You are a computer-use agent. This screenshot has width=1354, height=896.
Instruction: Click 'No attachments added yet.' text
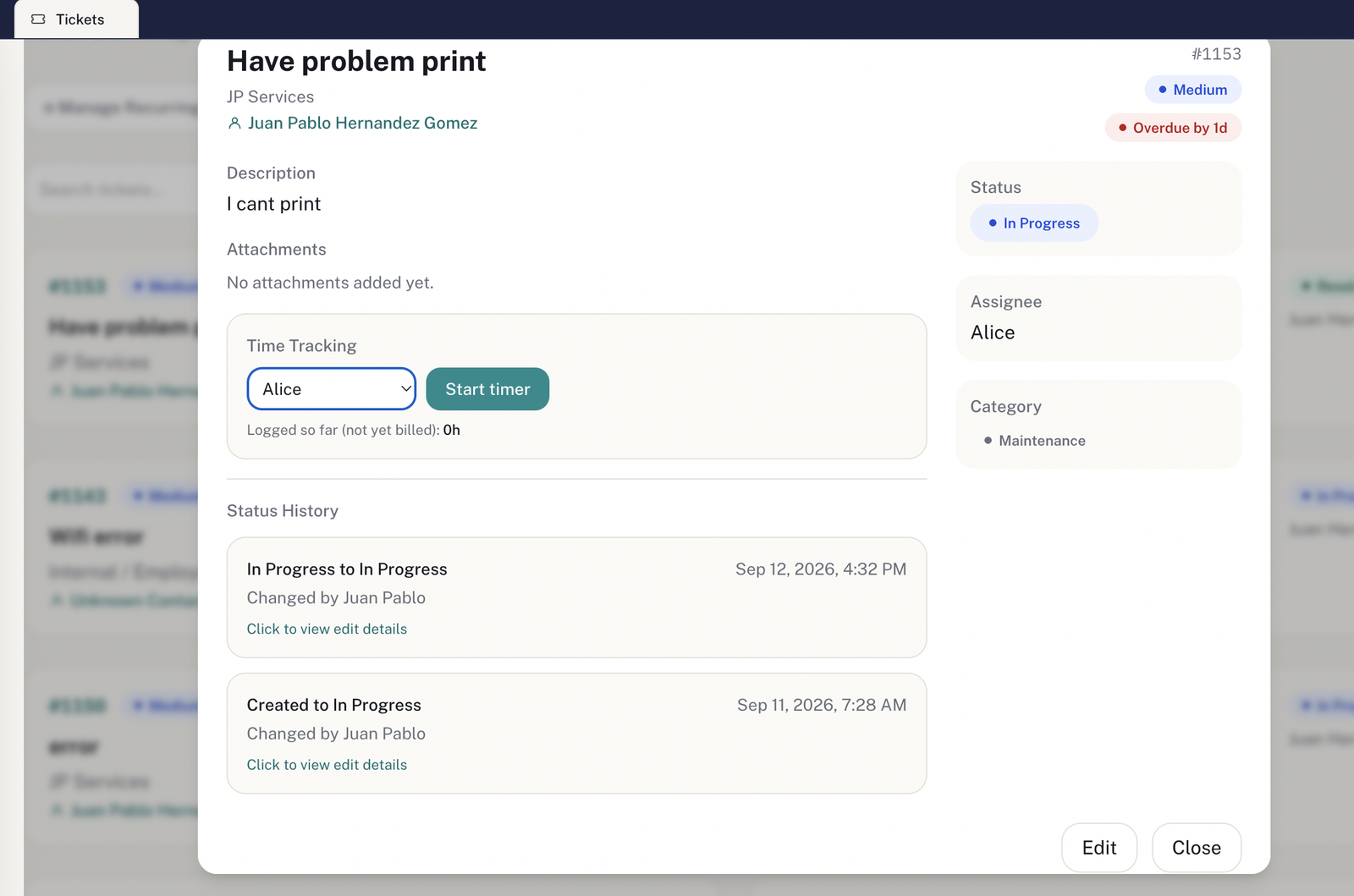(x=330, y=283)
